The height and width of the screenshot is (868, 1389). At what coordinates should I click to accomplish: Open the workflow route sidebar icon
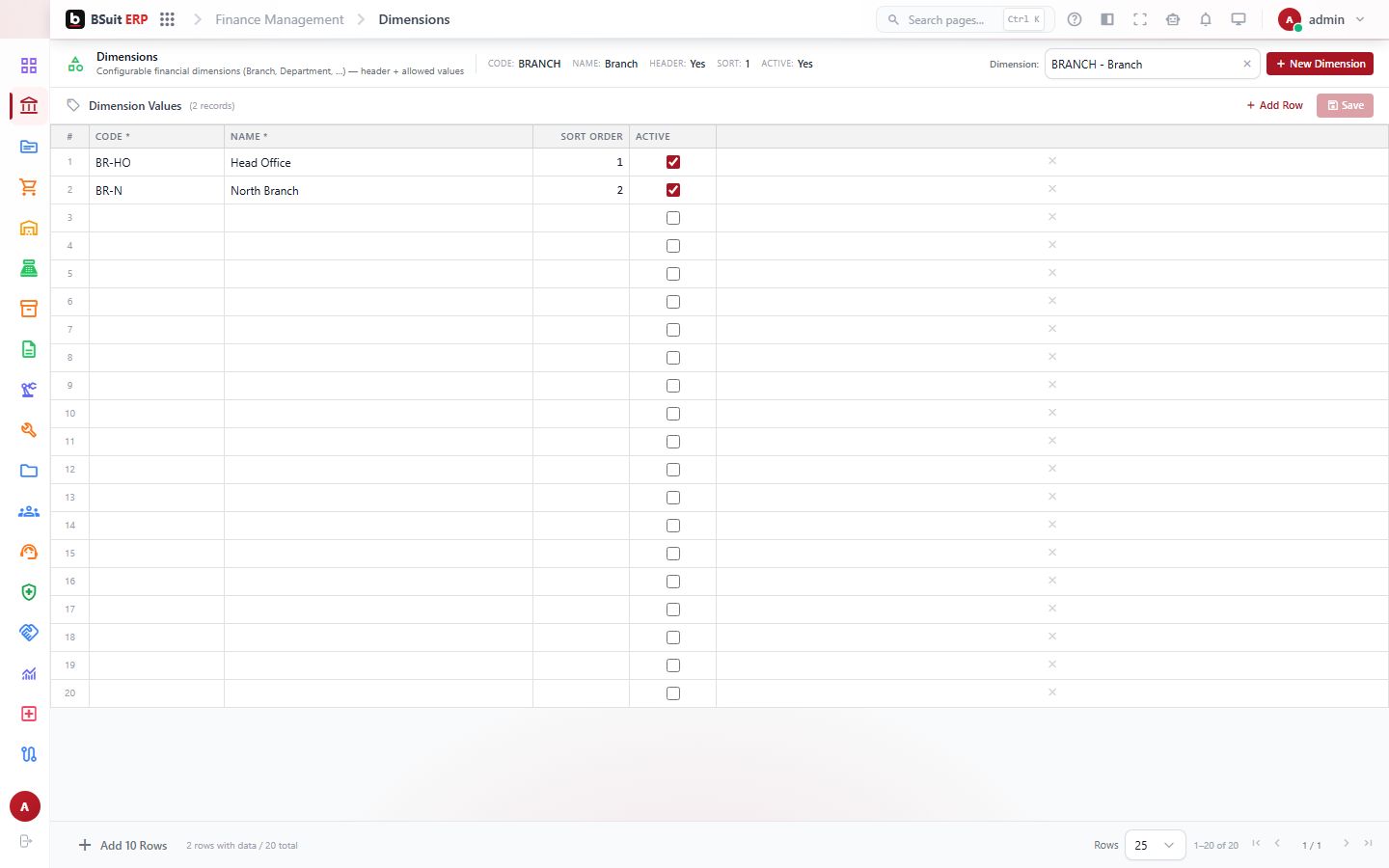click(x=29, y=754)
